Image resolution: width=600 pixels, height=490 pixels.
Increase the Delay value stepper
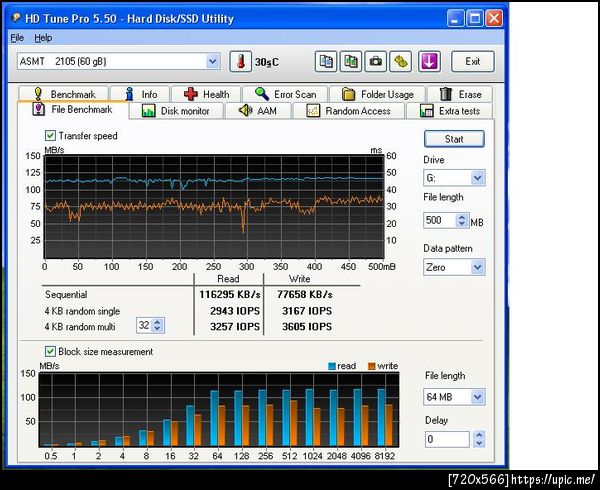(479, 435)
